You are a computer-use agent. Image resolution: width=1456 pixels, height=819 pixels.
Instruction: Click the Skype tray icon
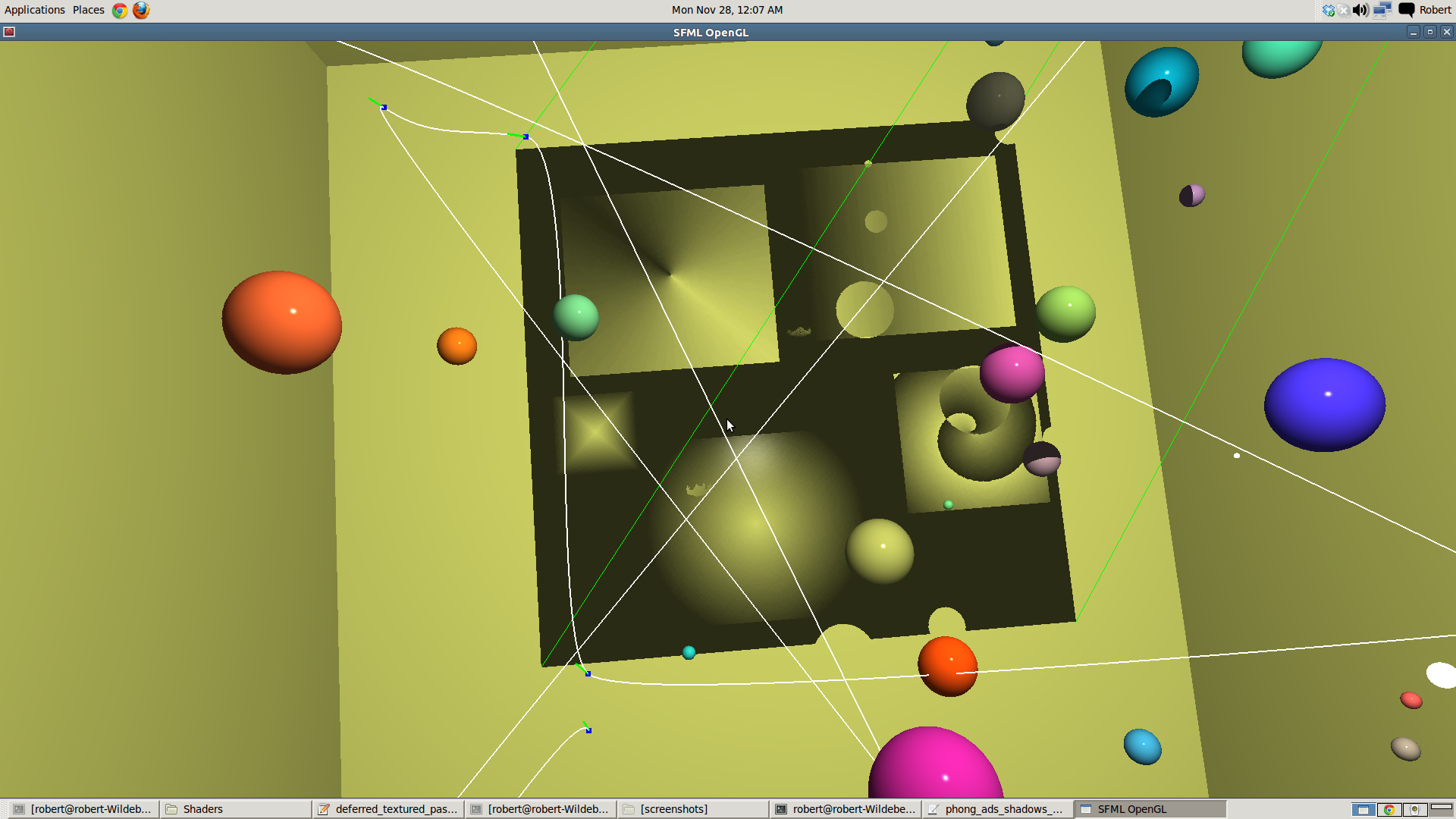(x=1344, y=10)
